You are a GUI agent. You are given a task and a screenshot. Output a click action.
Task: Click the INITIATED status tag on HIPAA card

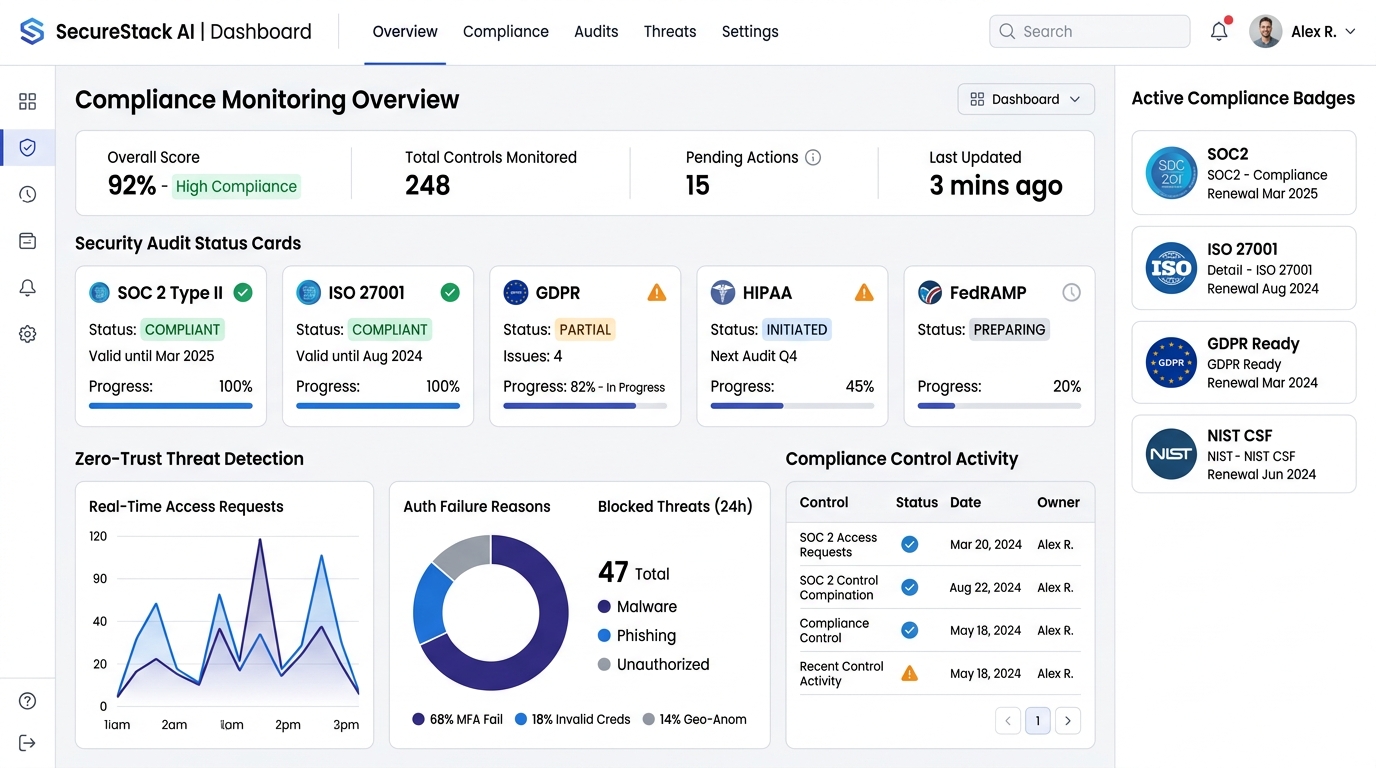(797, 329)
